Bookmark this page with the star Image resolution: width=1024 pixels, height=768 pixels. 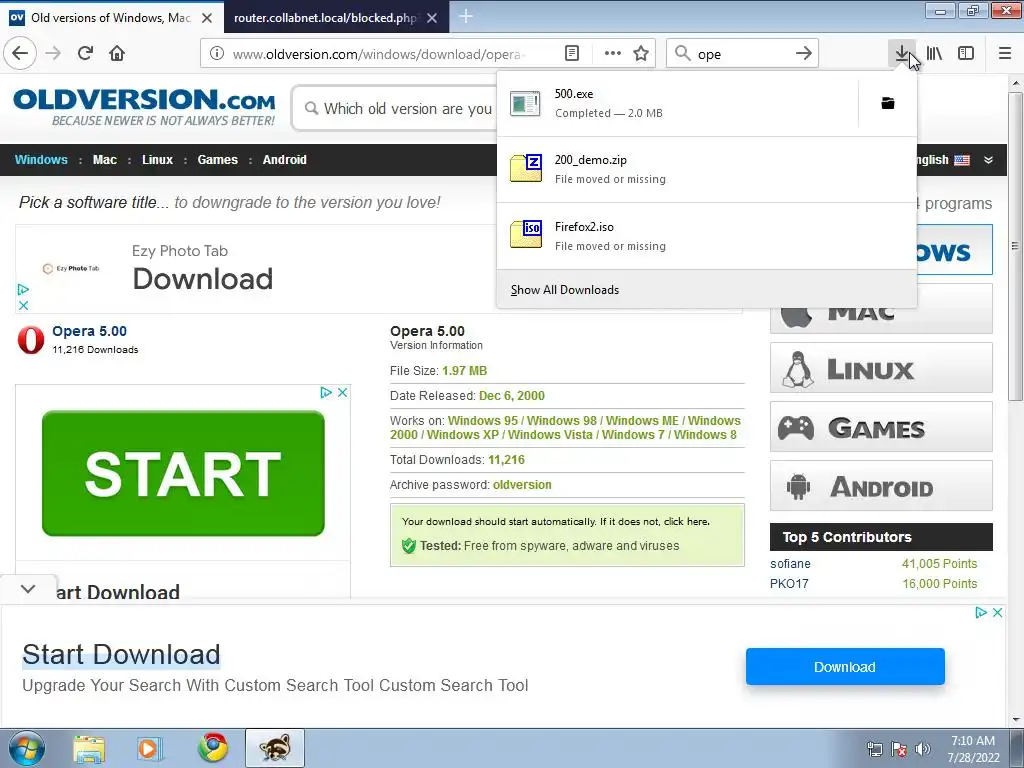pyautogui.click(x=641, y=54)
